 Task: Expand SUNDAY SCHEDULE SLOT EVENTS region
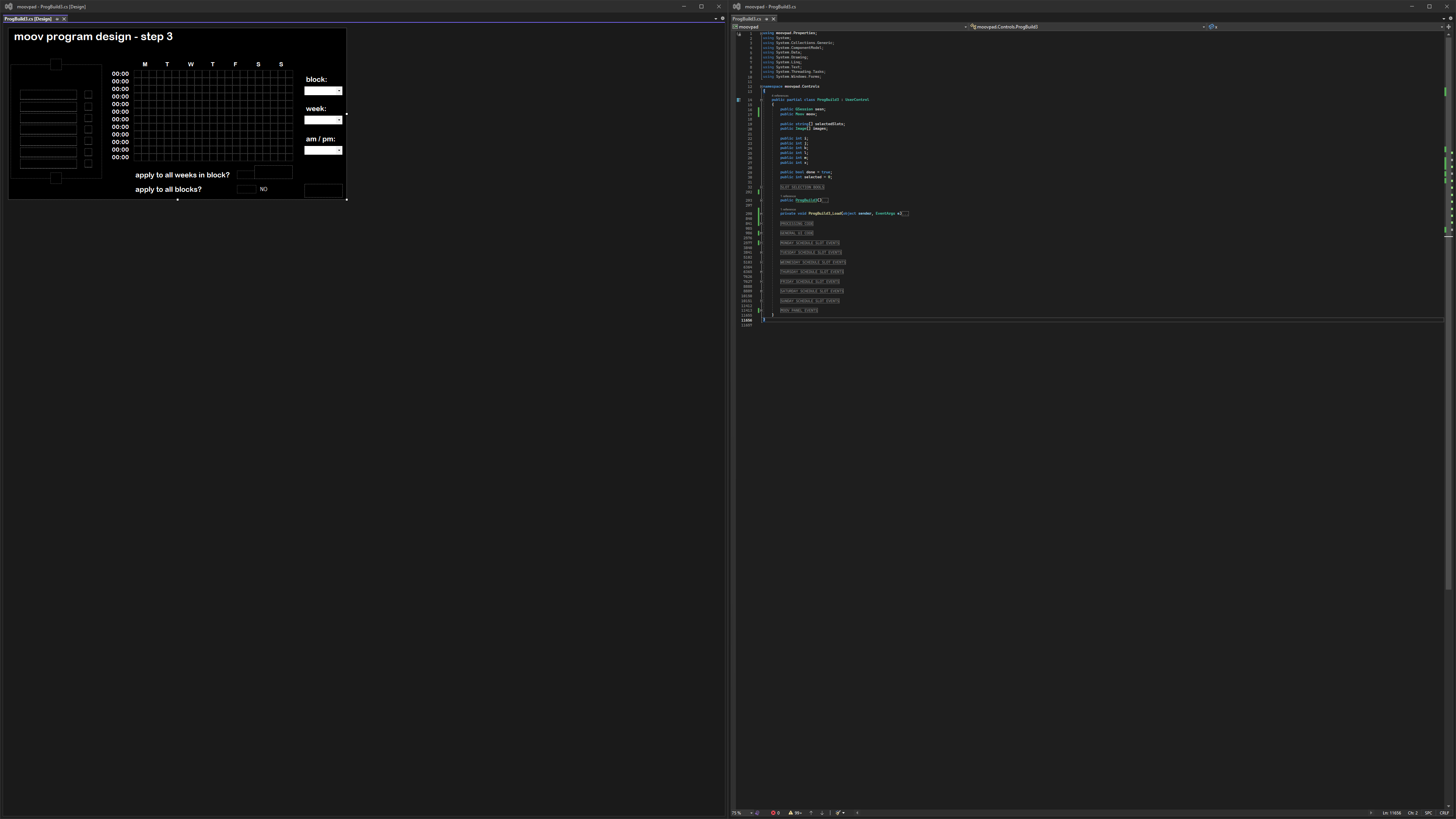[761, 301]
